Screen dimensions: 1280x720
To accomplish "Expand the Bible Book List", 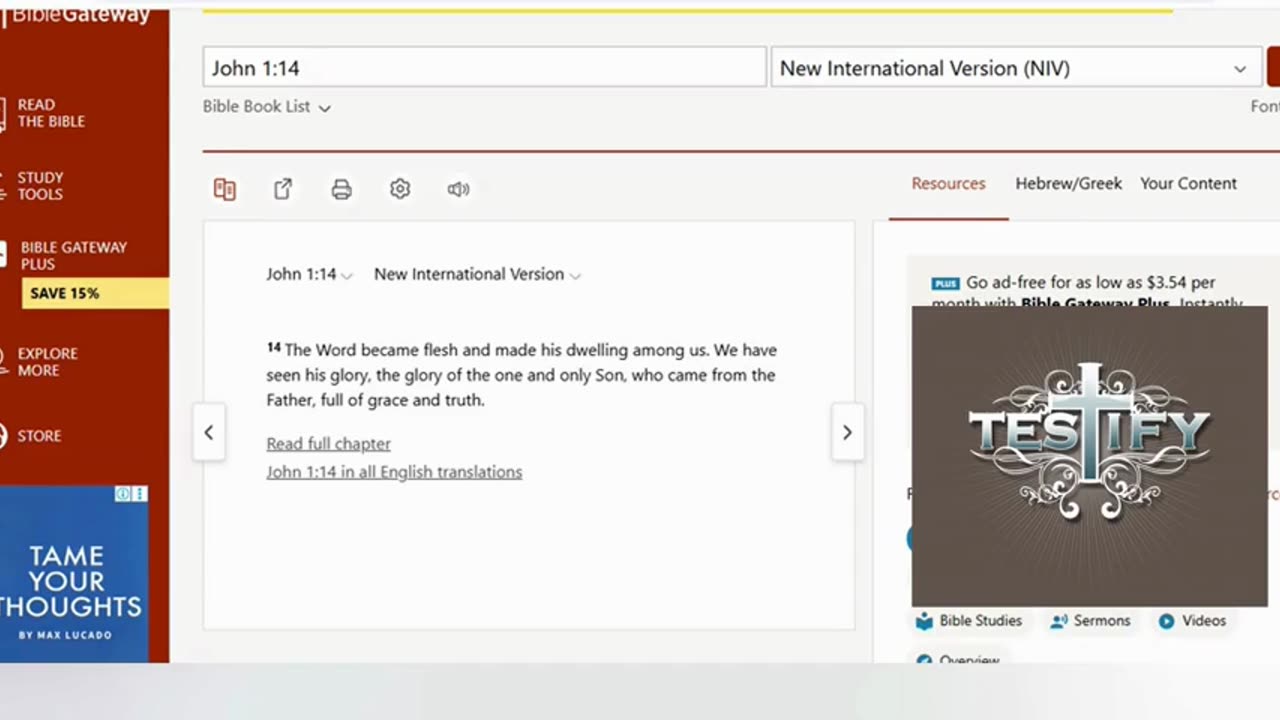I will click(267, 107).
